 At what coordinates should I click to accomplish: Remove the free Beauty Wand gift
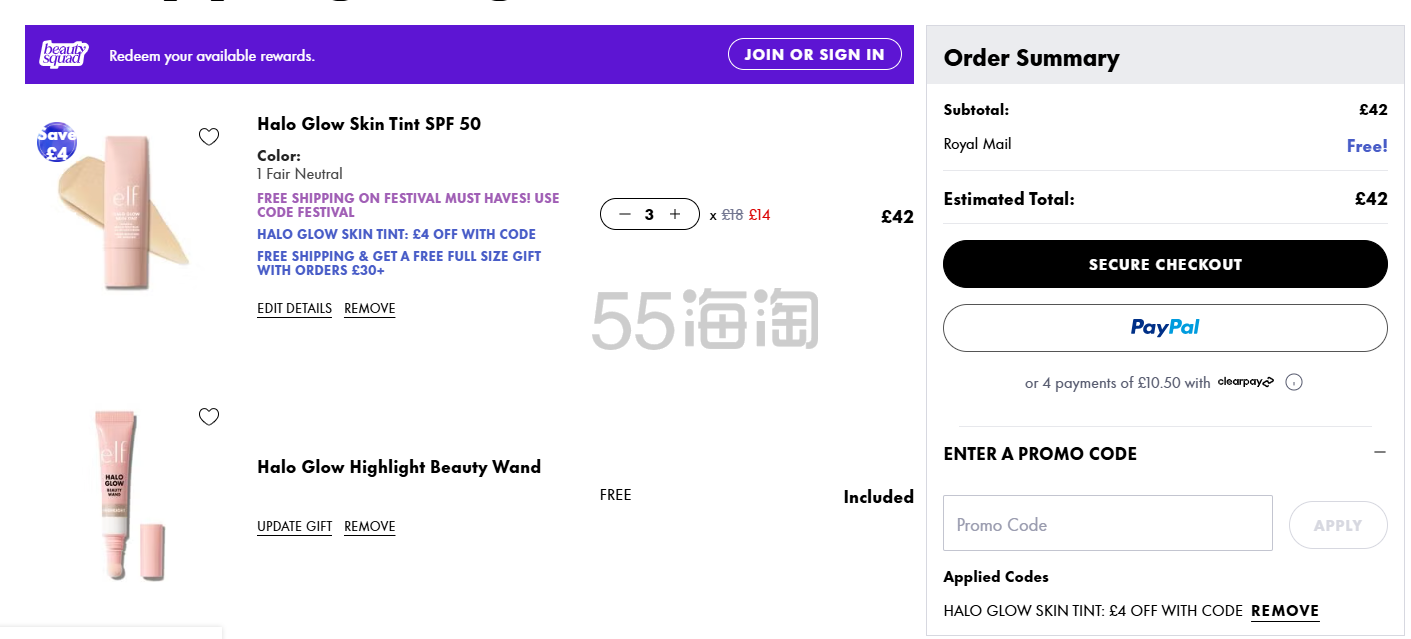(369, 527)
